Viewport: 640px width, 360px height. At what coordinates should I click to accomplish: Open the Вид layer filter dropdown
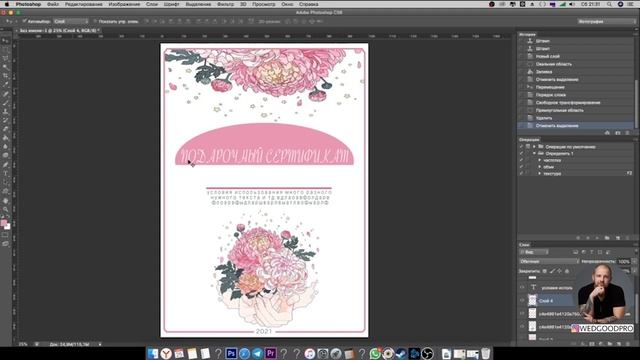(534, 252)
